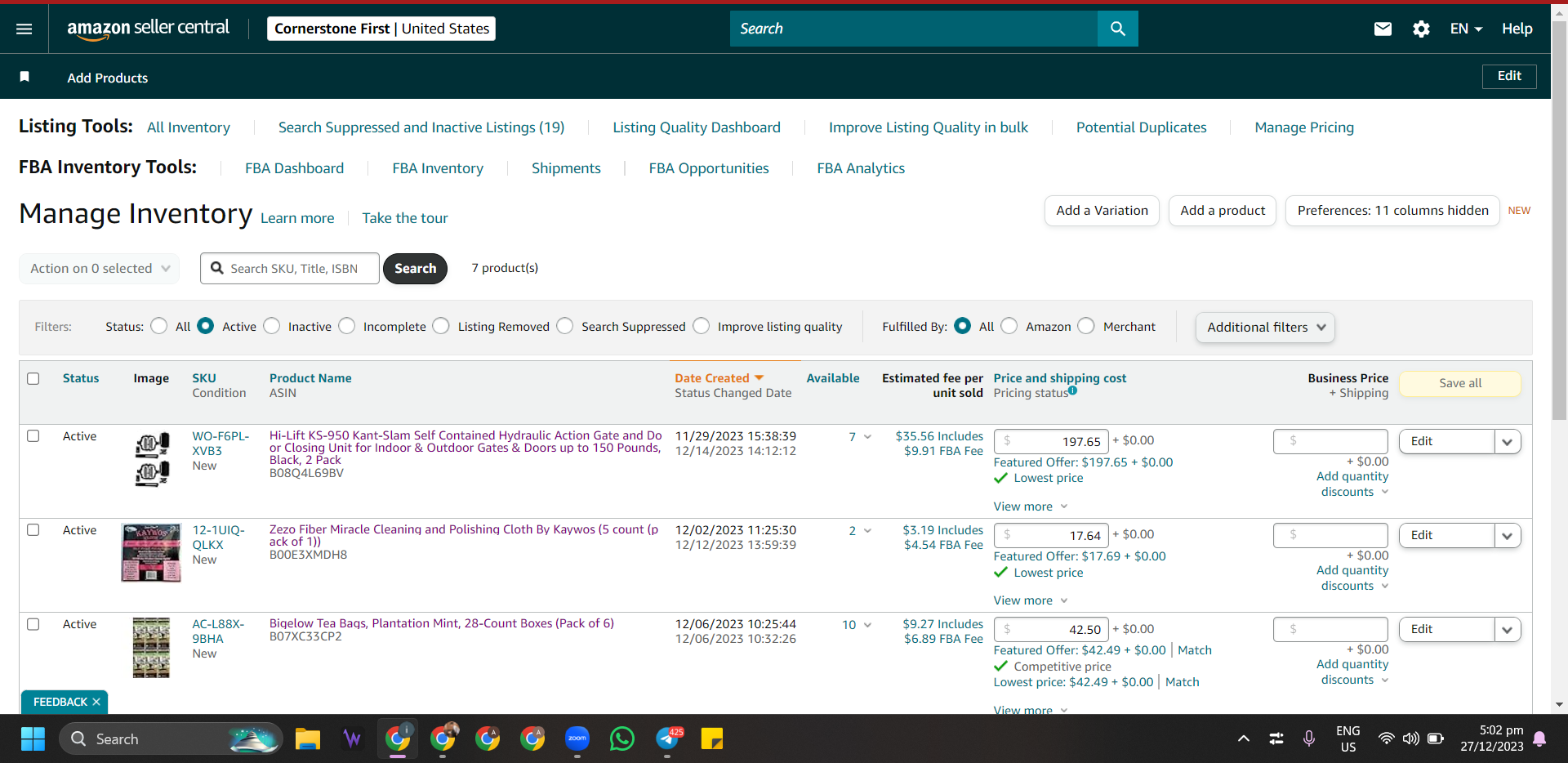Select the Search Suppressed filter radio button
The height and width of the screenshot is (763, 1568).
point(565,326)
